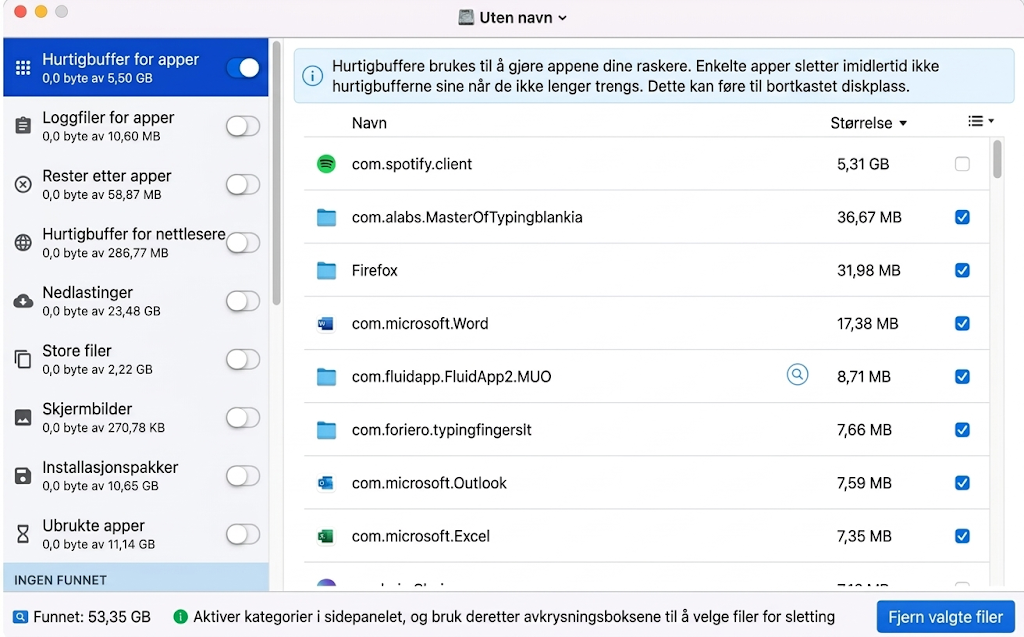Turn on the Skjermbilder switch
This screenshot has height=637, width=1024.
click(x=243, y=417)
